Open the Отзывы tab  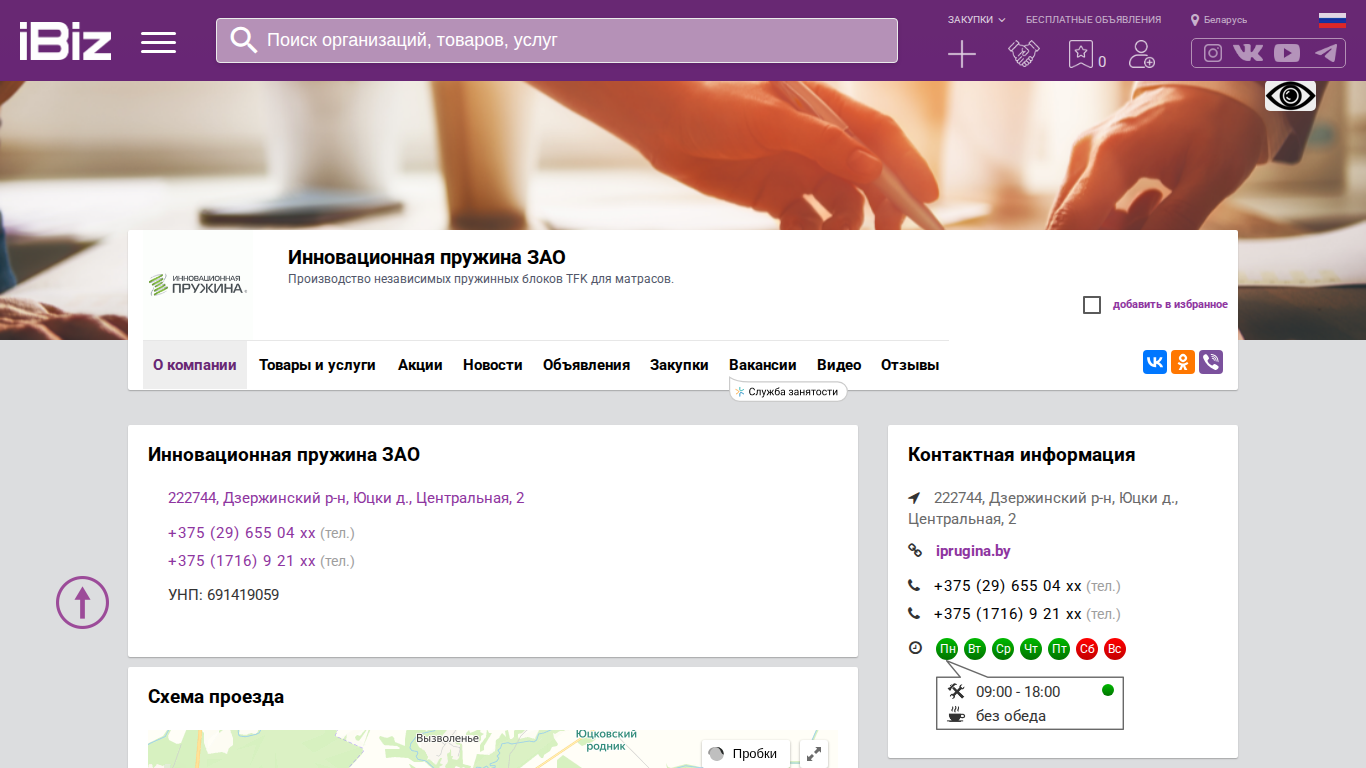pyautogui.click(x=910, y=365)
